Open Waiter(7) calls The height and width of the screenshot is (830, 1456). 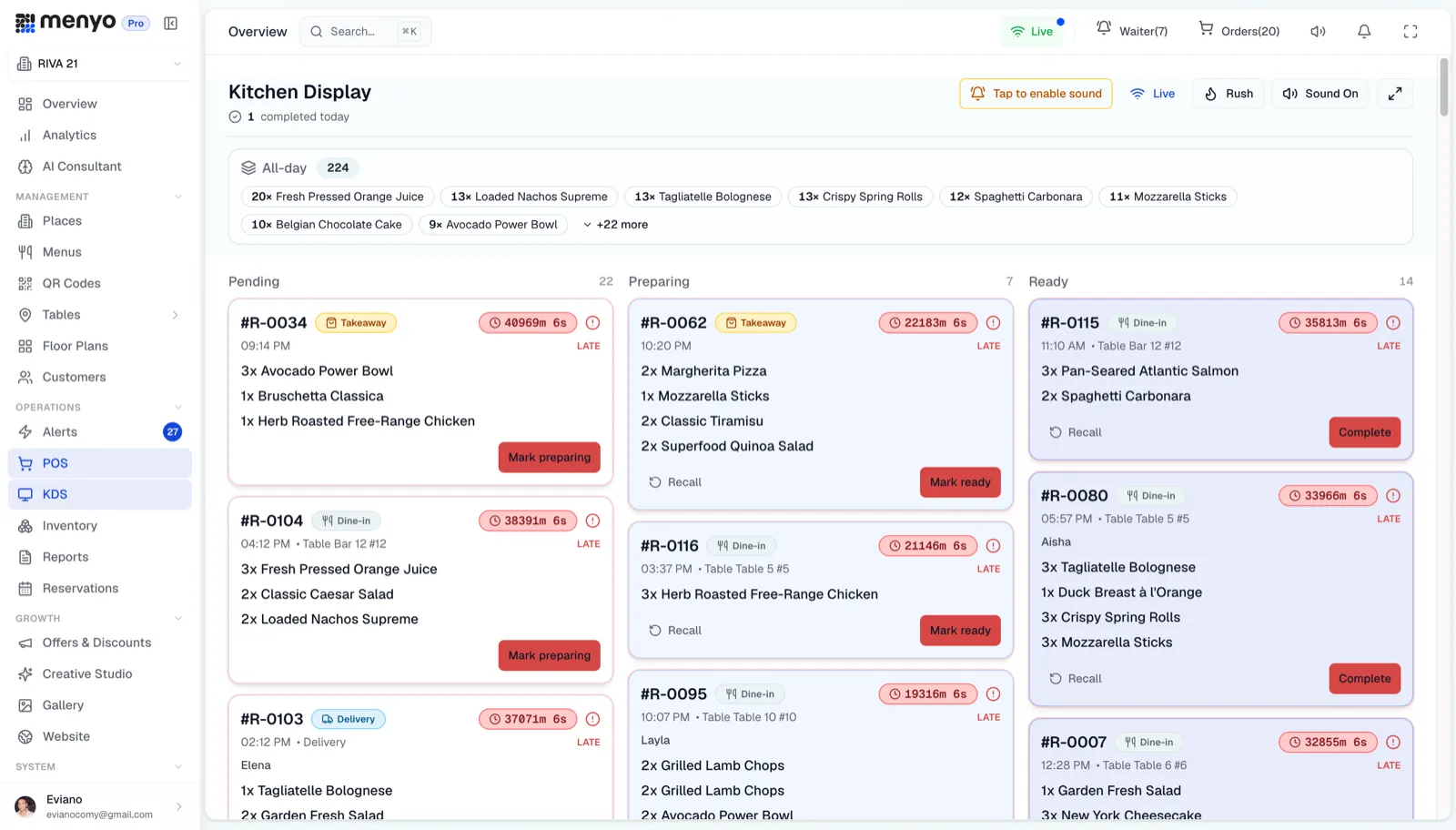[1132, 31]
